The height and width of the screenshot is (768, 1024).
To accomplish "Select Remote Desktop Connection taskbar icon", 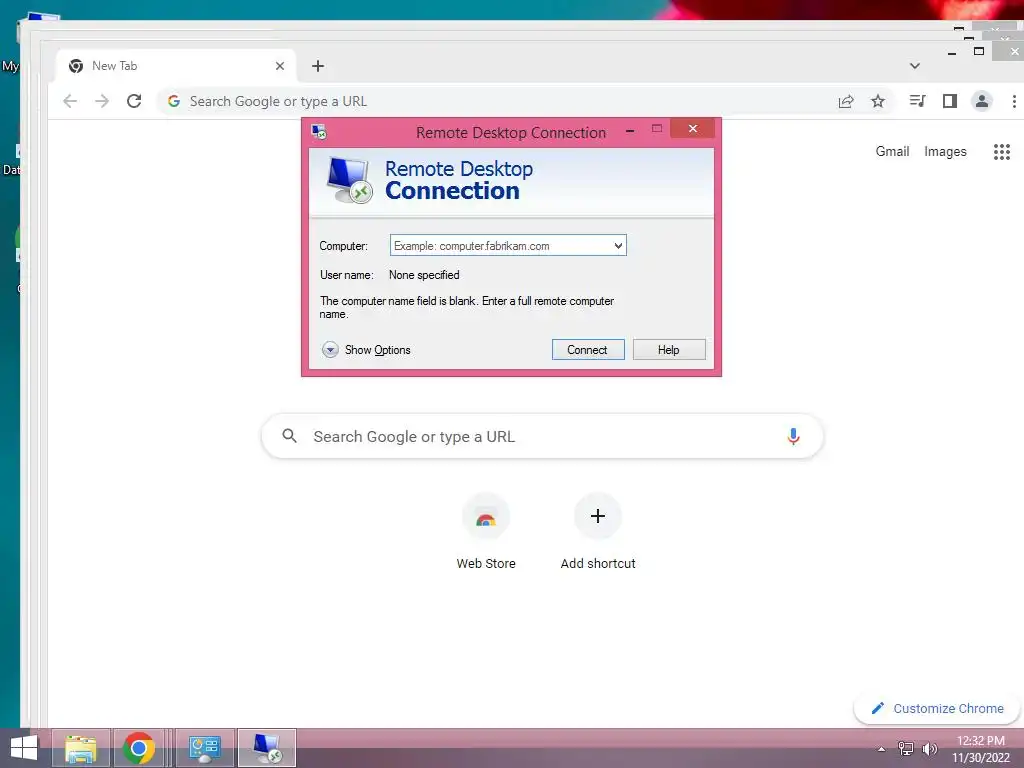I will coord(266,748).
